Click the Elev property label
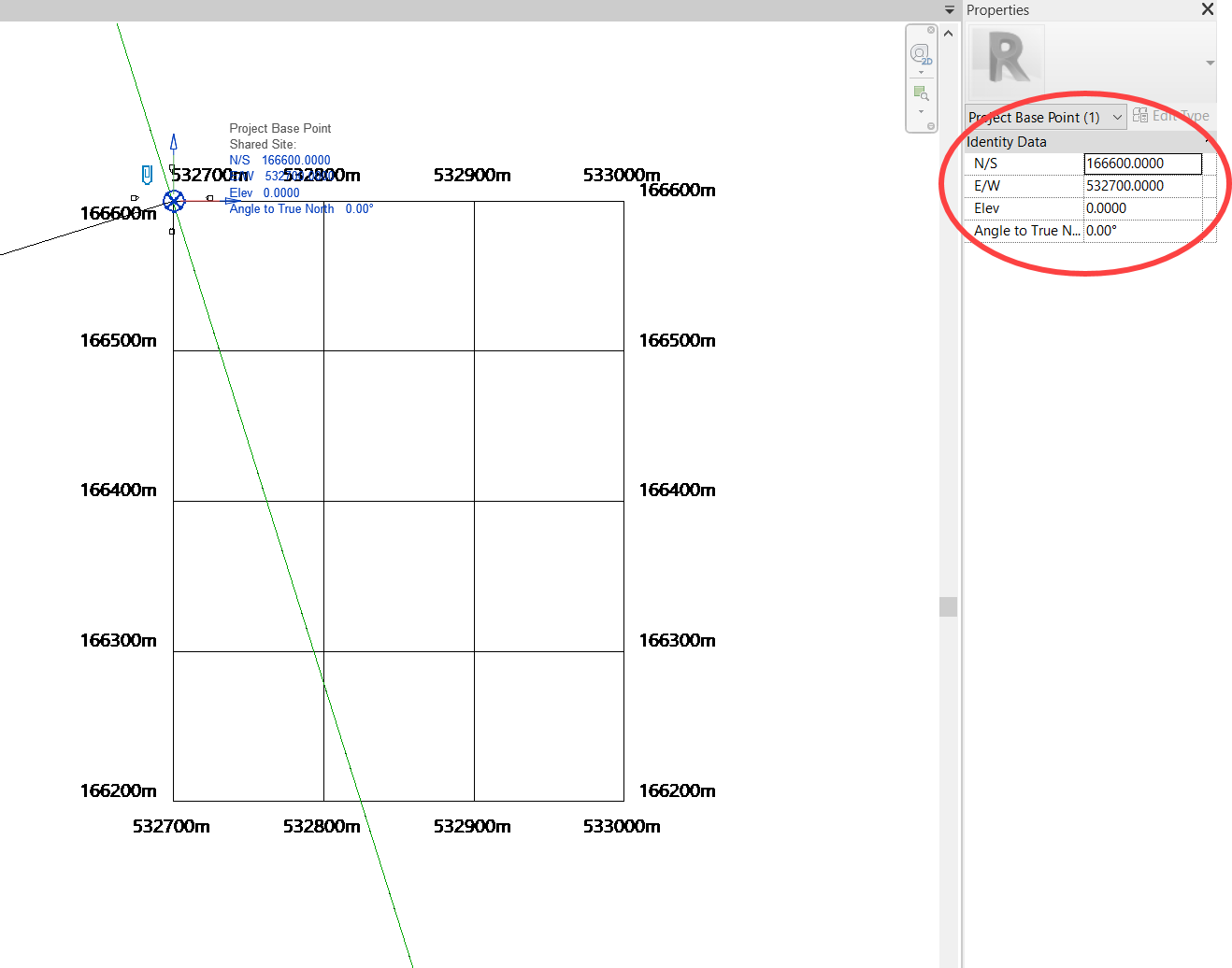Image resolution: width=1232 pixels, height=968 pixels. 986,208
